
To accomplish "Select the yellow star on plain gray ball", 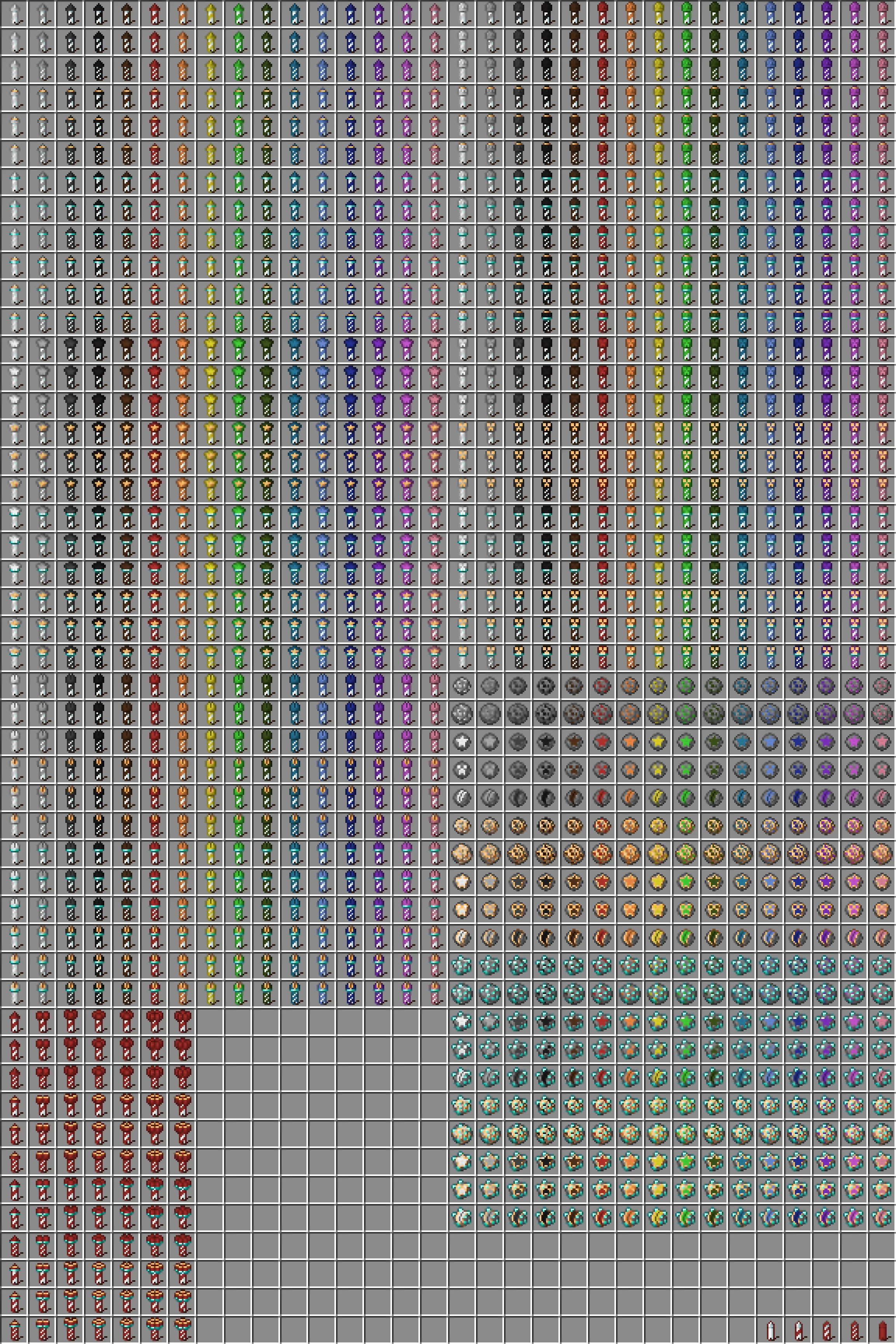I will 658,742.
